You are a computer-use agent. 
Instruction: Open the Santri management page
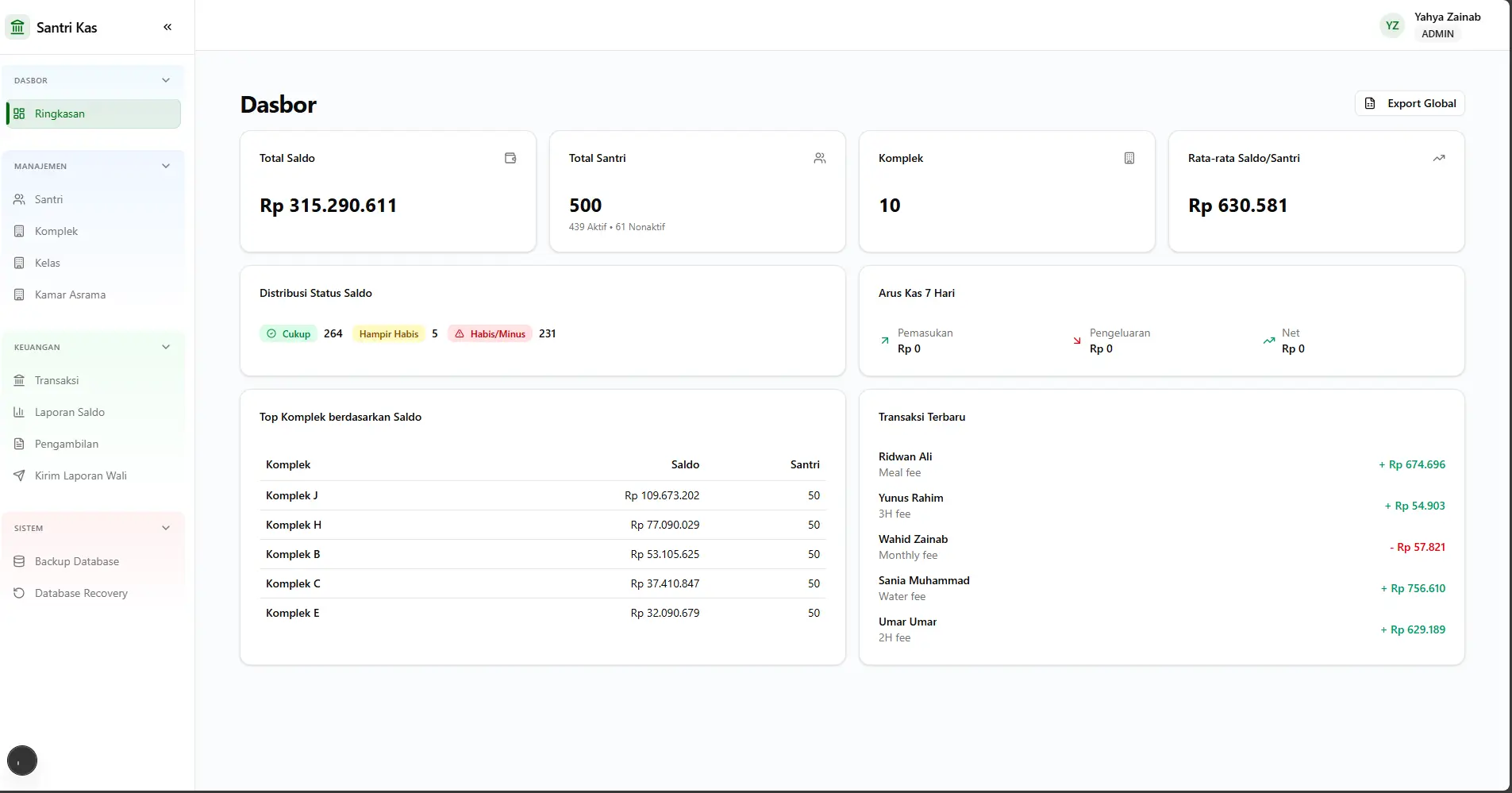pos(94,199)
